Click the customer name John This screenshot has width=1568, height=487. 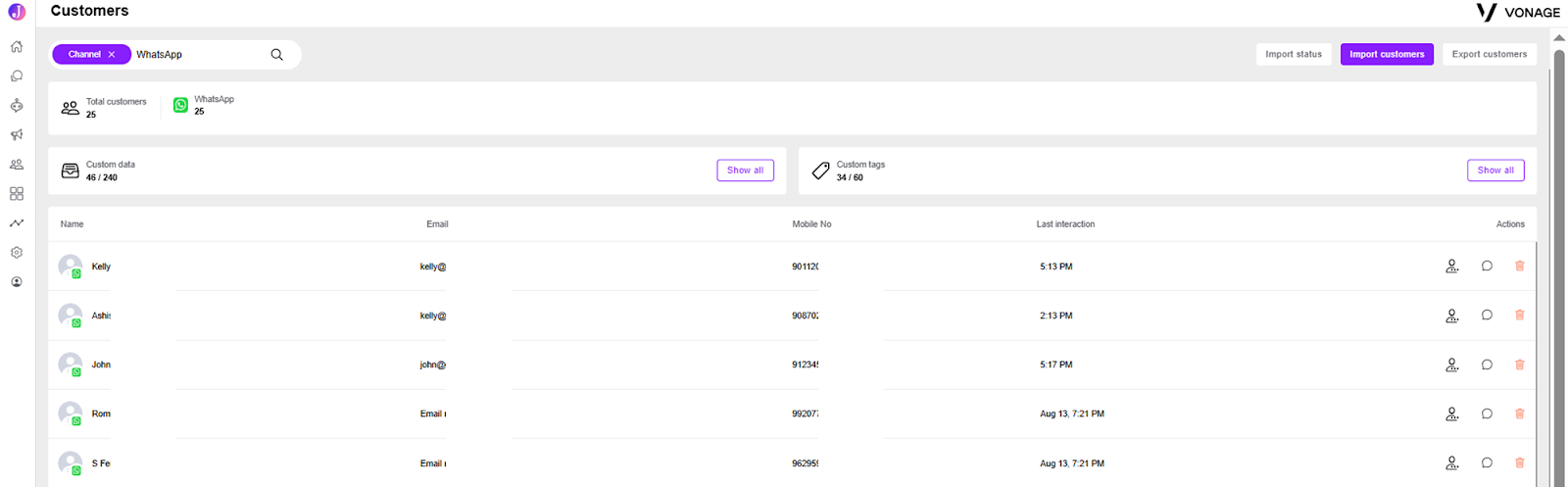(x=101, y=365)
